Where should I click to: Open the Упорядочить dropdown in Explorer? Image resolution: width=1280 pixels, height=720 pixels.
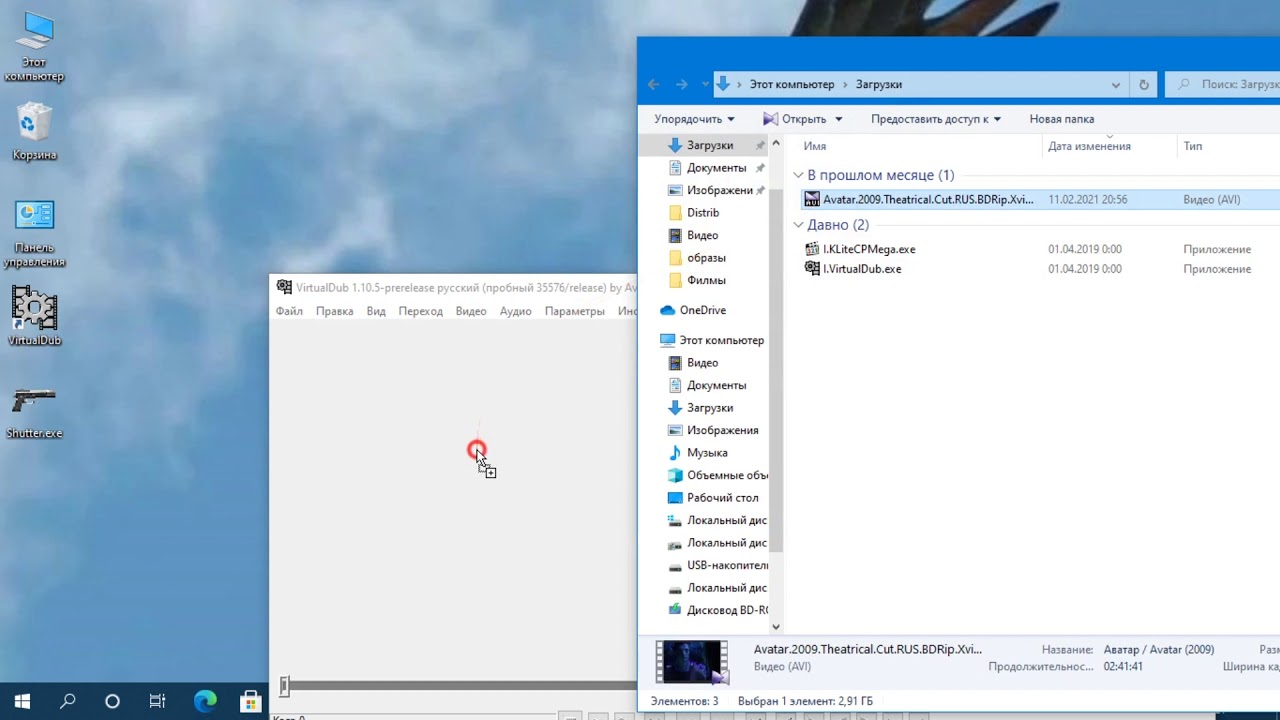694,119
